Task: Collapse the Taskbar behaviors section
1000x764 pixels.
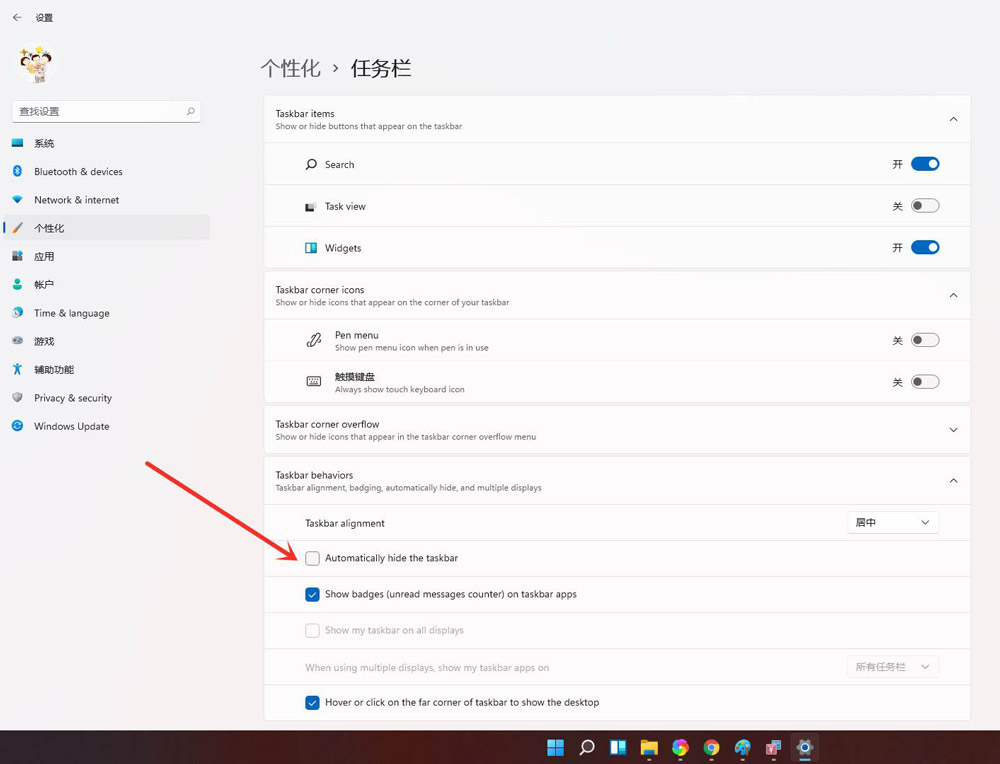Action: [x=952, y=480]
